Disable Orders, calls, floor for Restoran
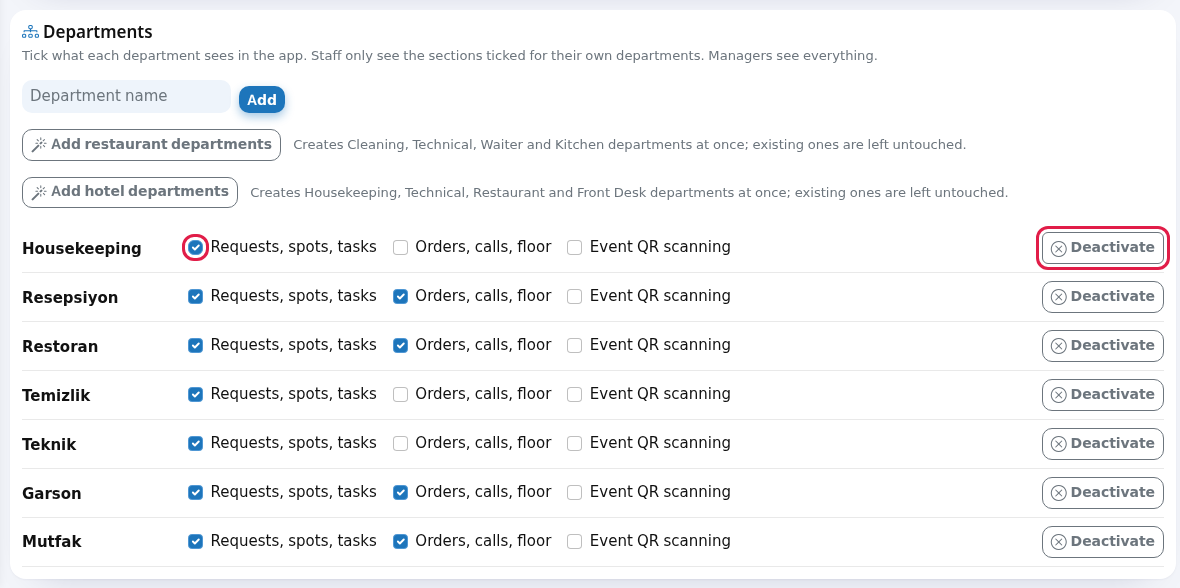This screenshot has width=1180, height=588. (400, 346)
